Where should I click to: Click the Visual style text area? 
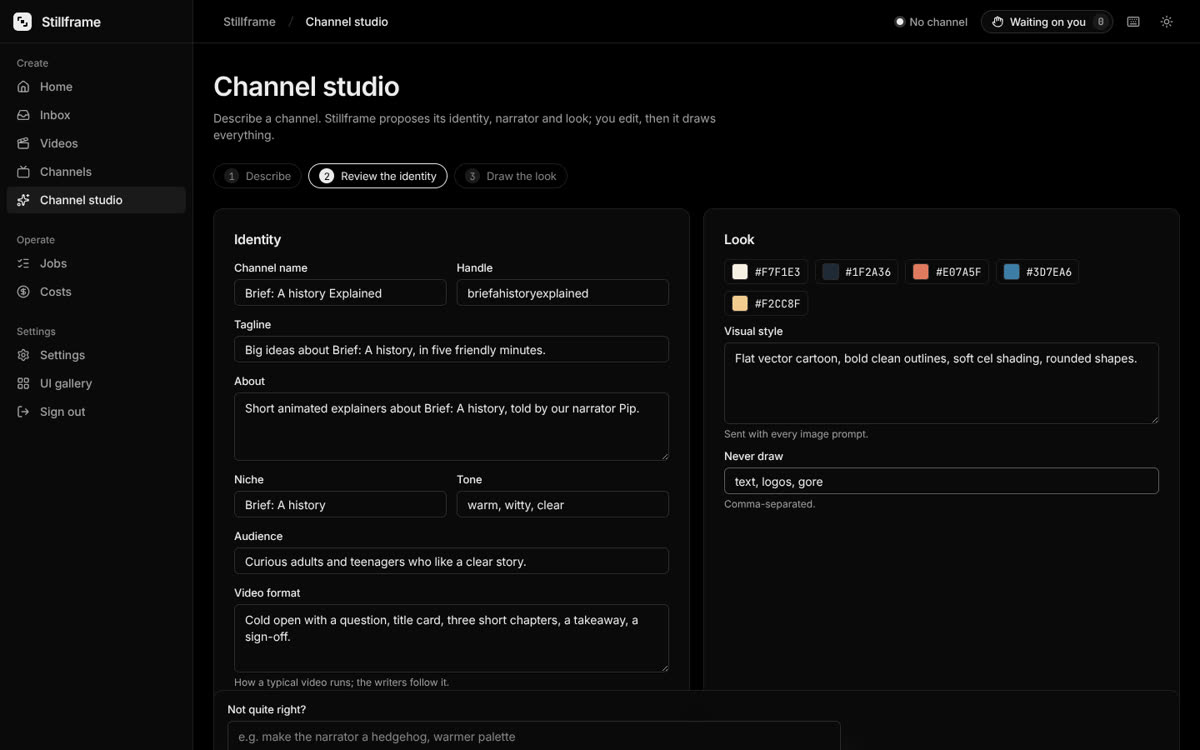click(941, 384)
